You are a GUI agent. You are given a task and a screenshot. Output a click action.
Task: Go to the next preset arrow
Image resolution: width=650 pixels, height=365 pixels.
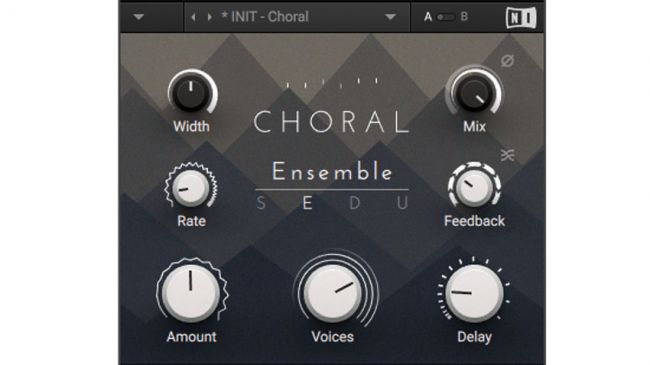(209, 17)
